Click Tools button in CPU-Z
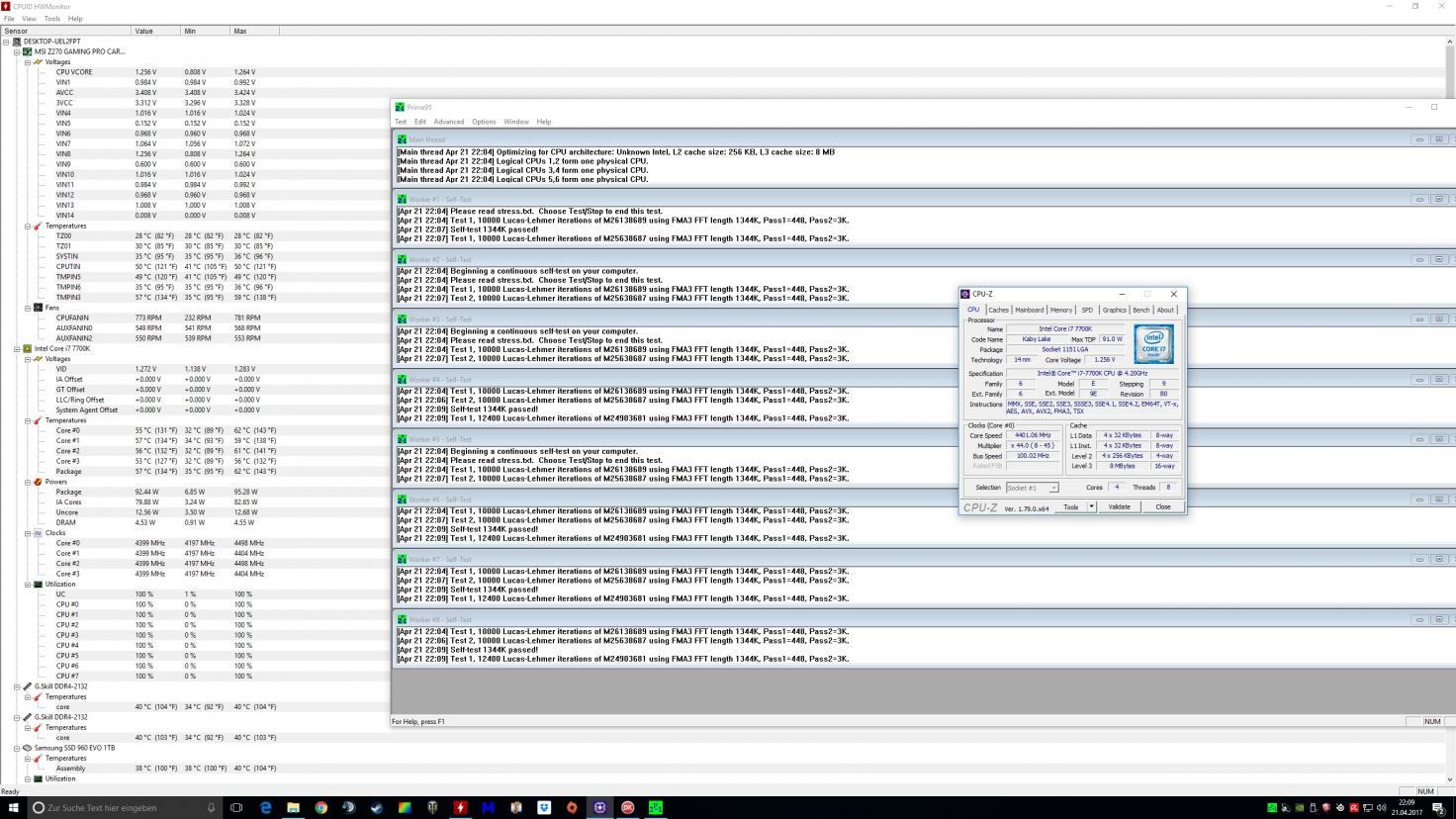 (1070, 506)
